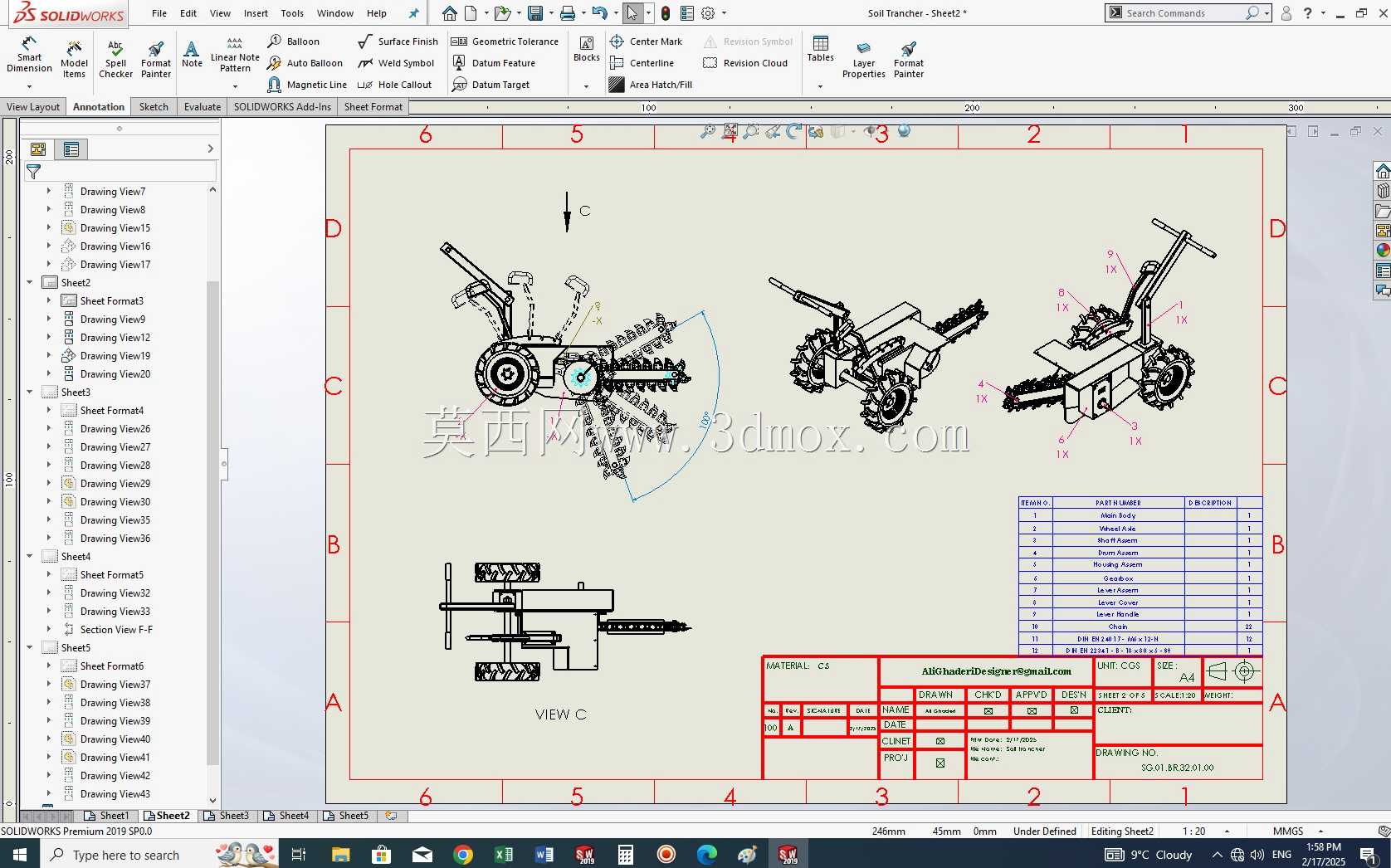Select the Smart Dimension tool
This screenshot has width=1391, height=868.
(x=29, y=55)
